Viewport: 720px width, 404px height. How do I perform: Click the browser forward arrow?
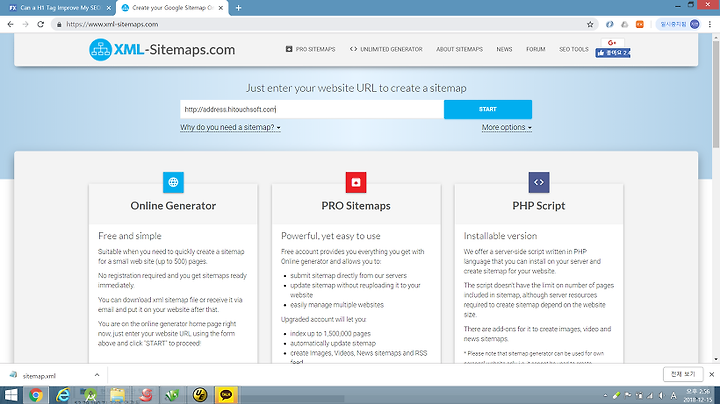click(x=25, y=24)
